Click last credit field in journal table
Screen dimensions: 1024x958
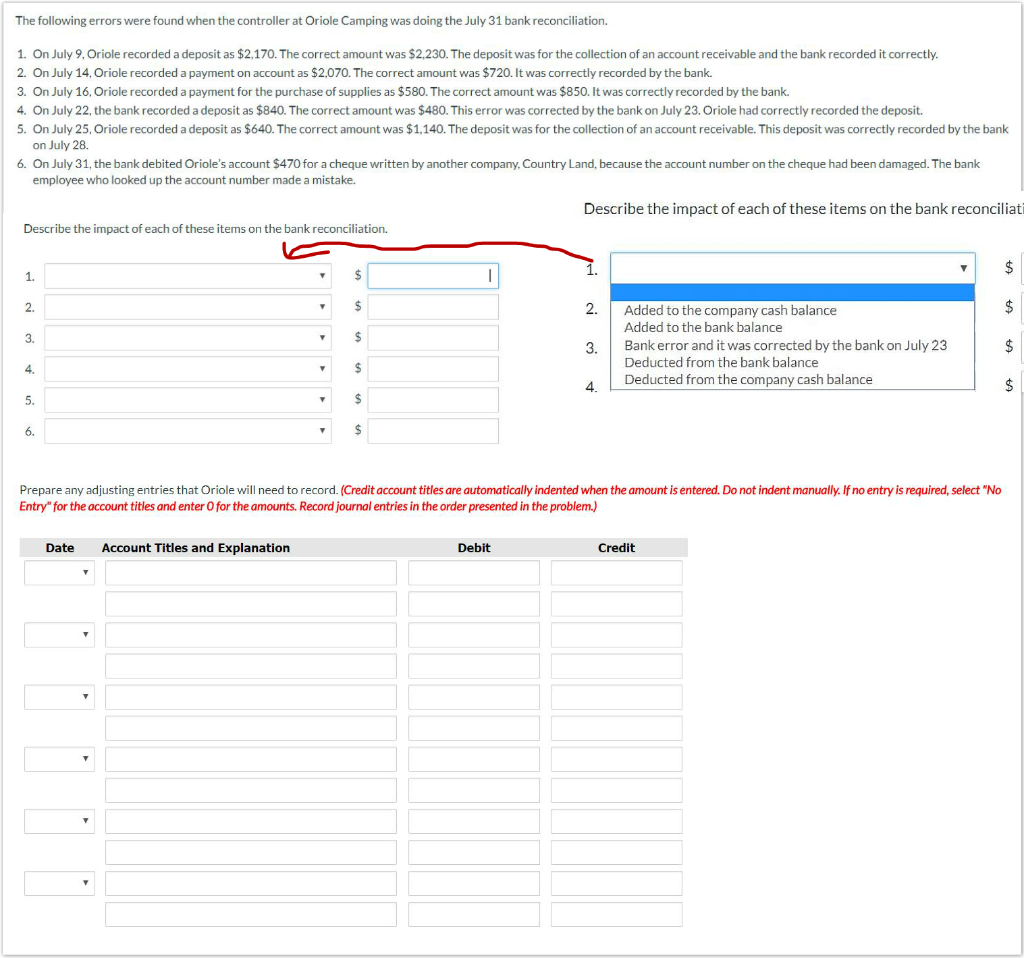616,914
